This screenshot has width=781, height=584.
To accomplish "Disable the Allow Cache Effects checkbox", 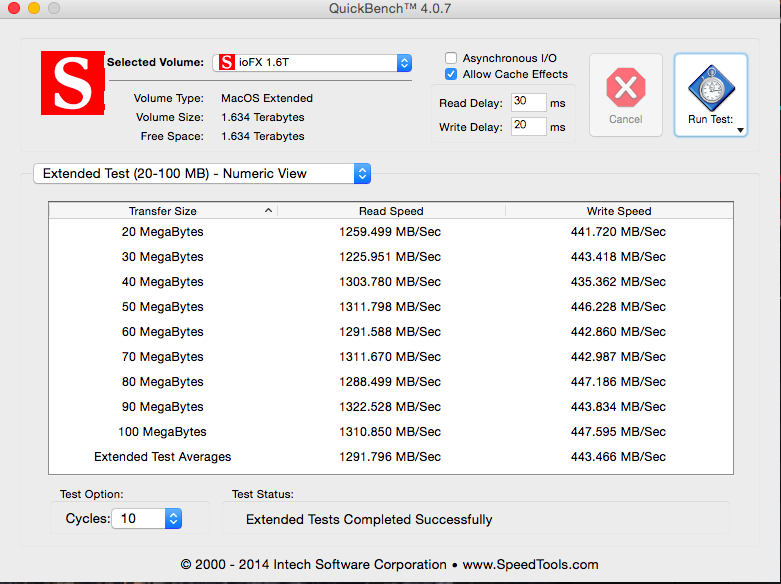I will (x=451, y=74).
